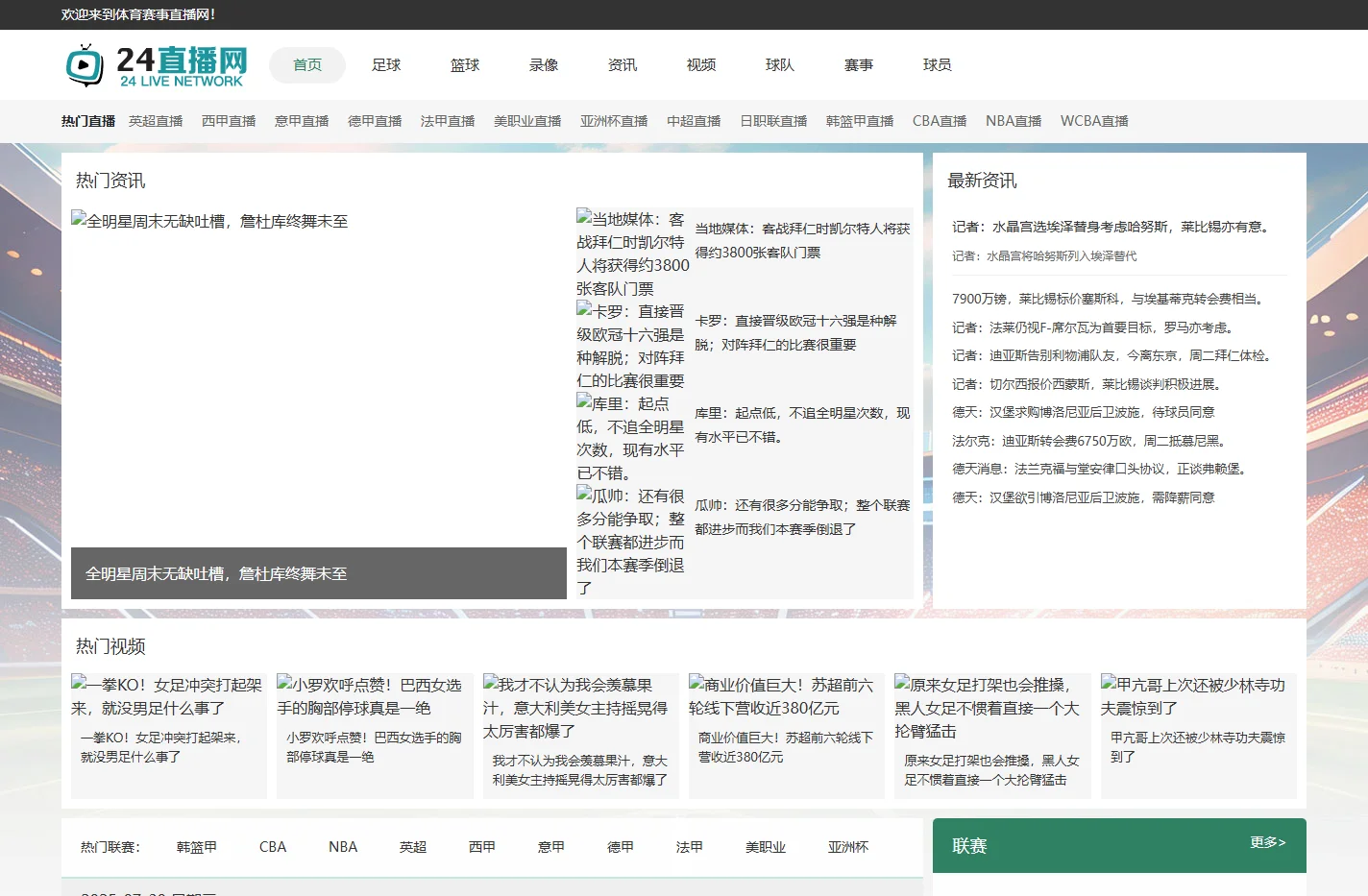1368x896 pixels.
Task: Filter hot leagues by 西甲
Action: tap(482, 847)
